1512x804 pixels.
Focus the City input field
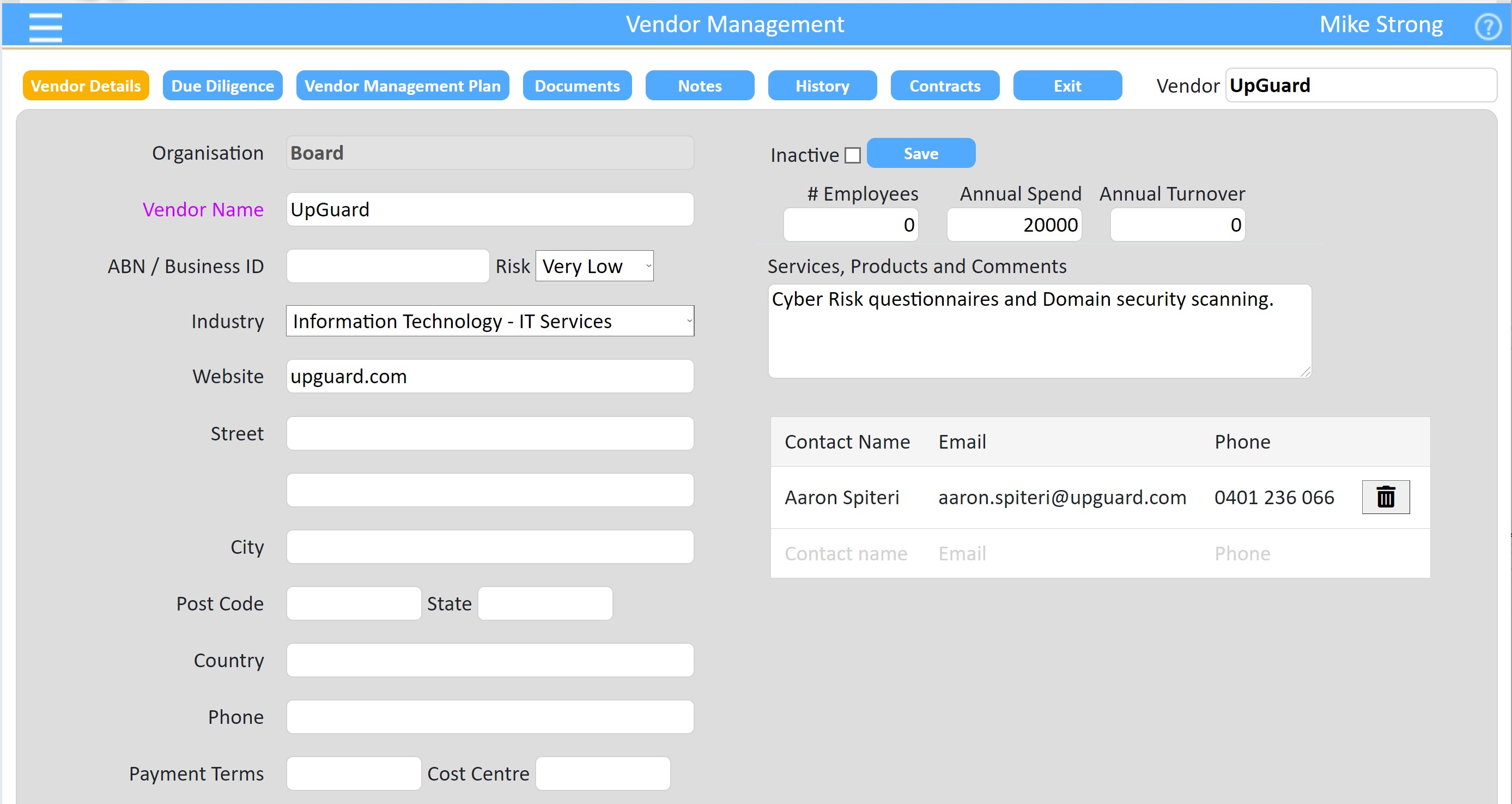[489, 547]
